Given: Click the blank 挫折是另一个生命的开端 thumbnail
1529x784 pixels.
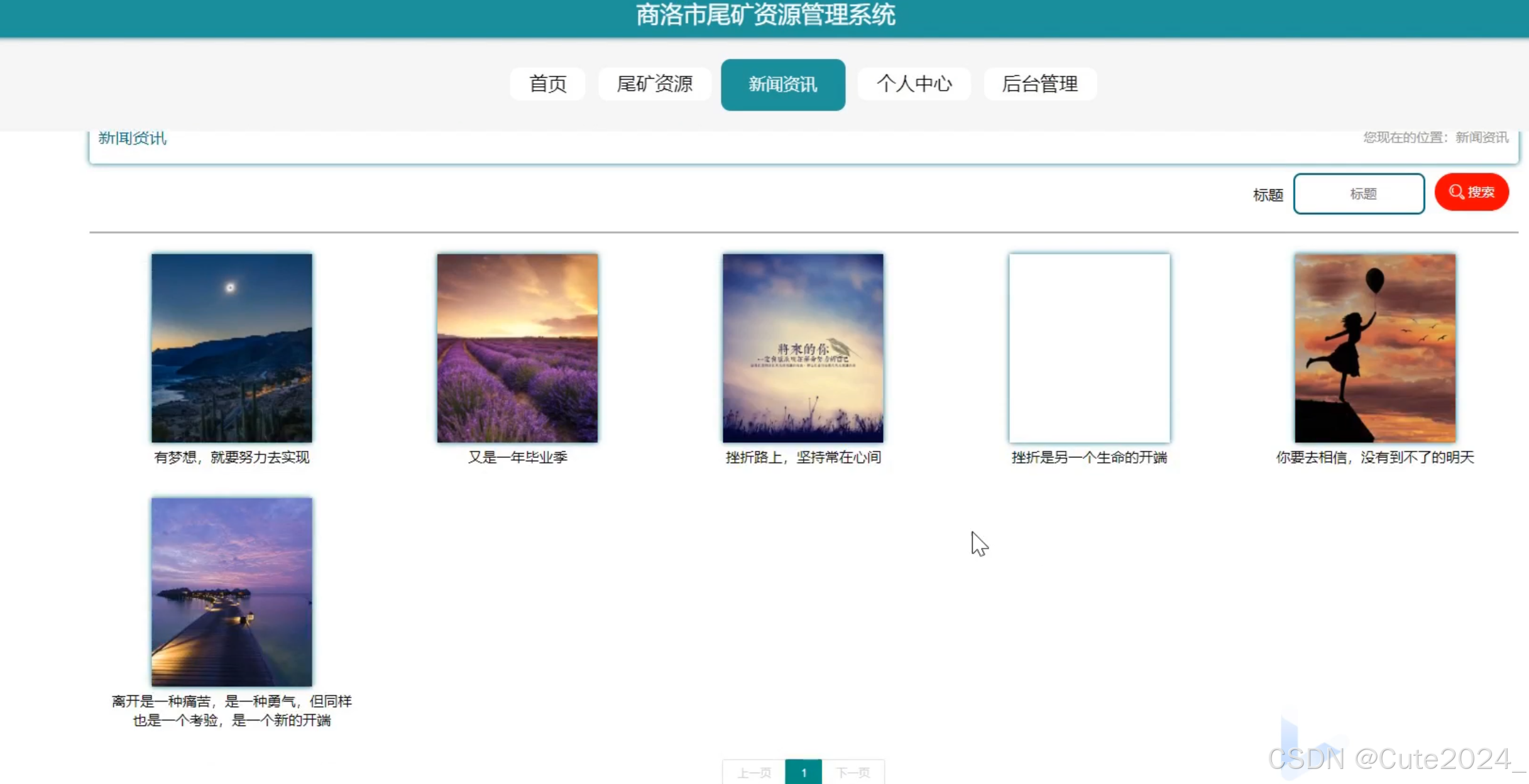Looking at the screenshot, I should pyautogui.click(x=1089, y=347).
